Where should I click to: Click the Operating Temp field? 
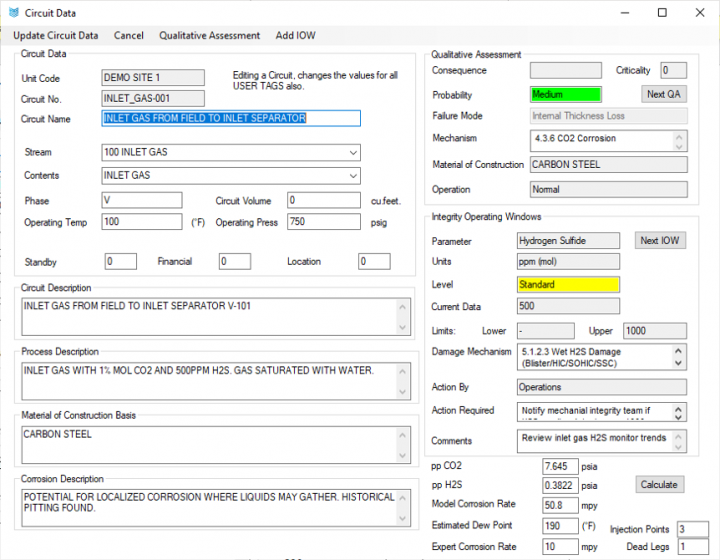coord(142,222)
